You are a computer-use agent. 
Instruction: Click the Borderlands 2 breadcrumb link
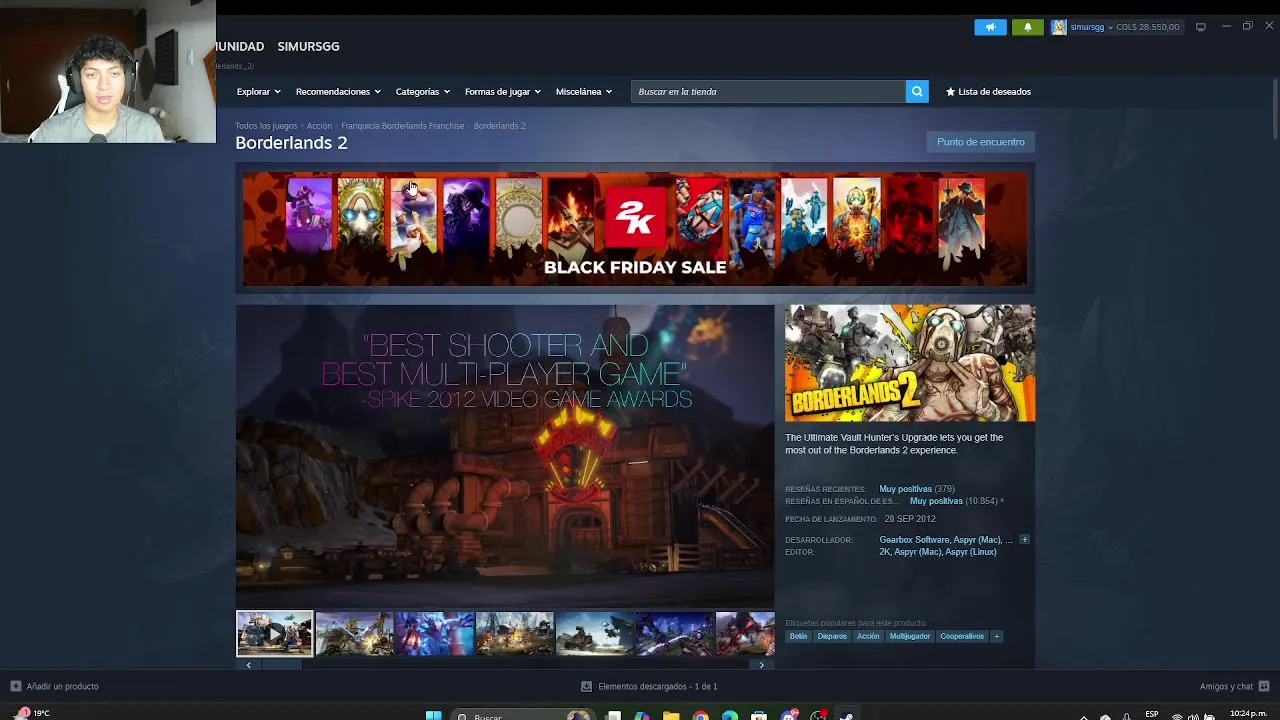pos(499,126)
